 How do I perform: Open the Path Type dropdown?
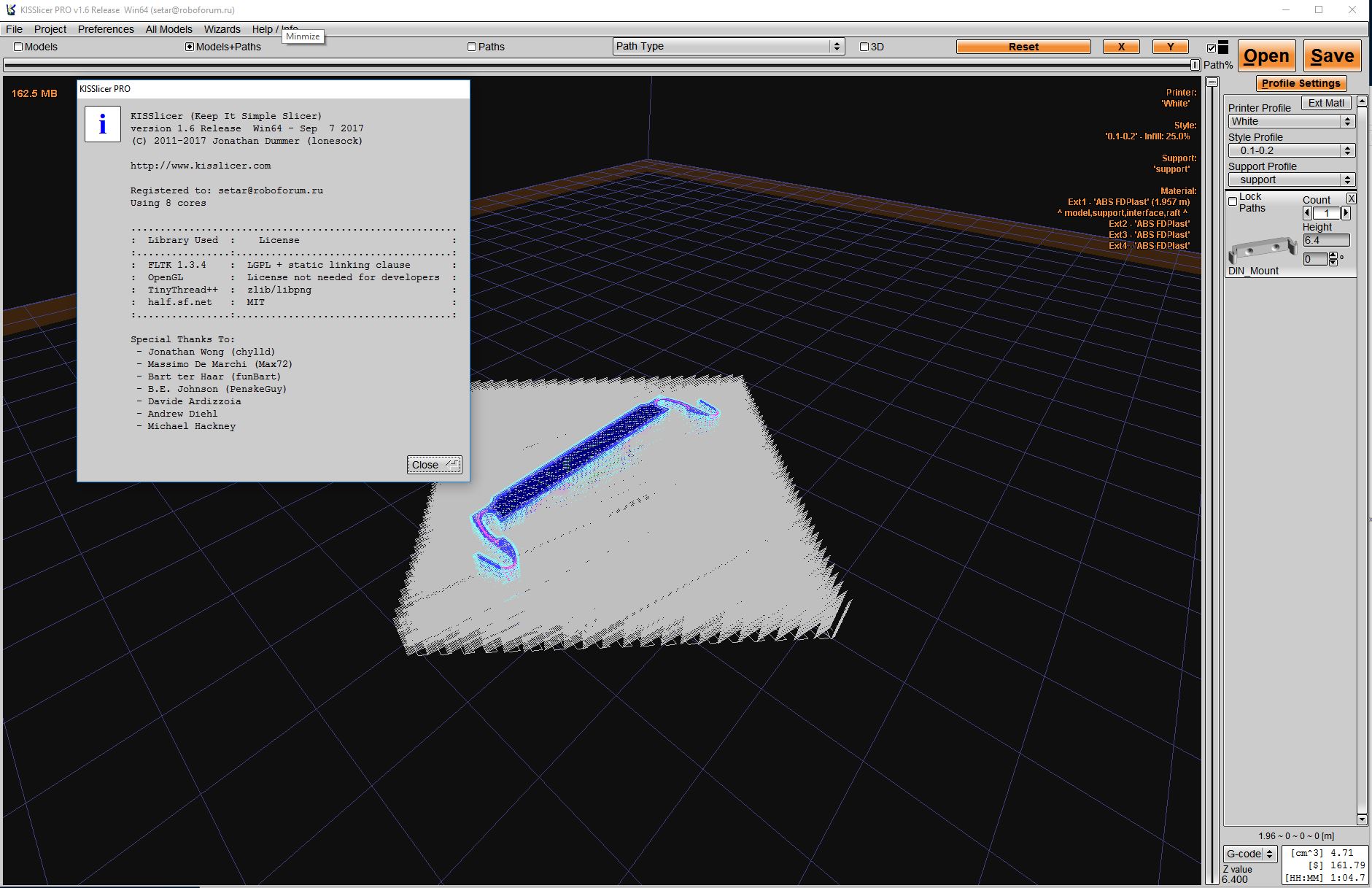pos(729,46)
